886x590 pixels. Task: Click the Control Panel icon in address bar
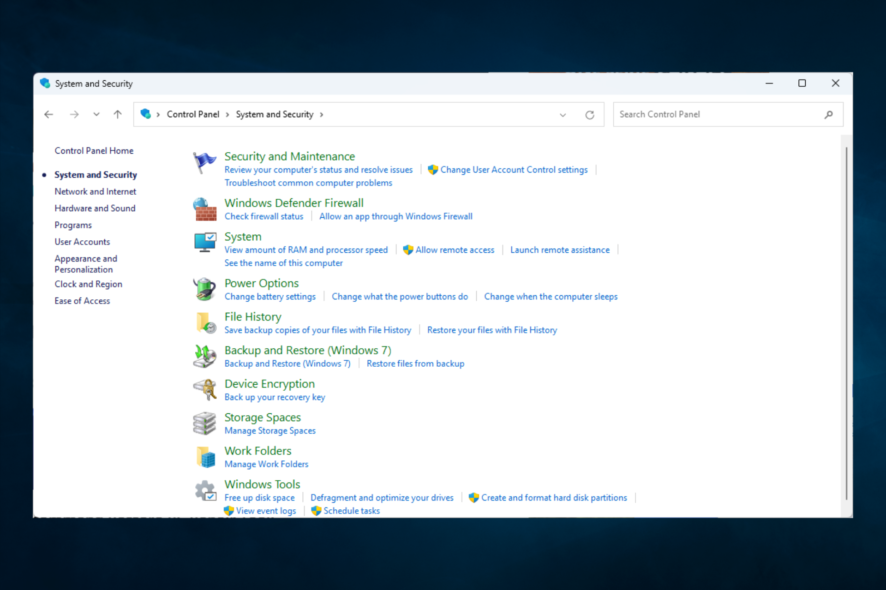coord(146,114)
